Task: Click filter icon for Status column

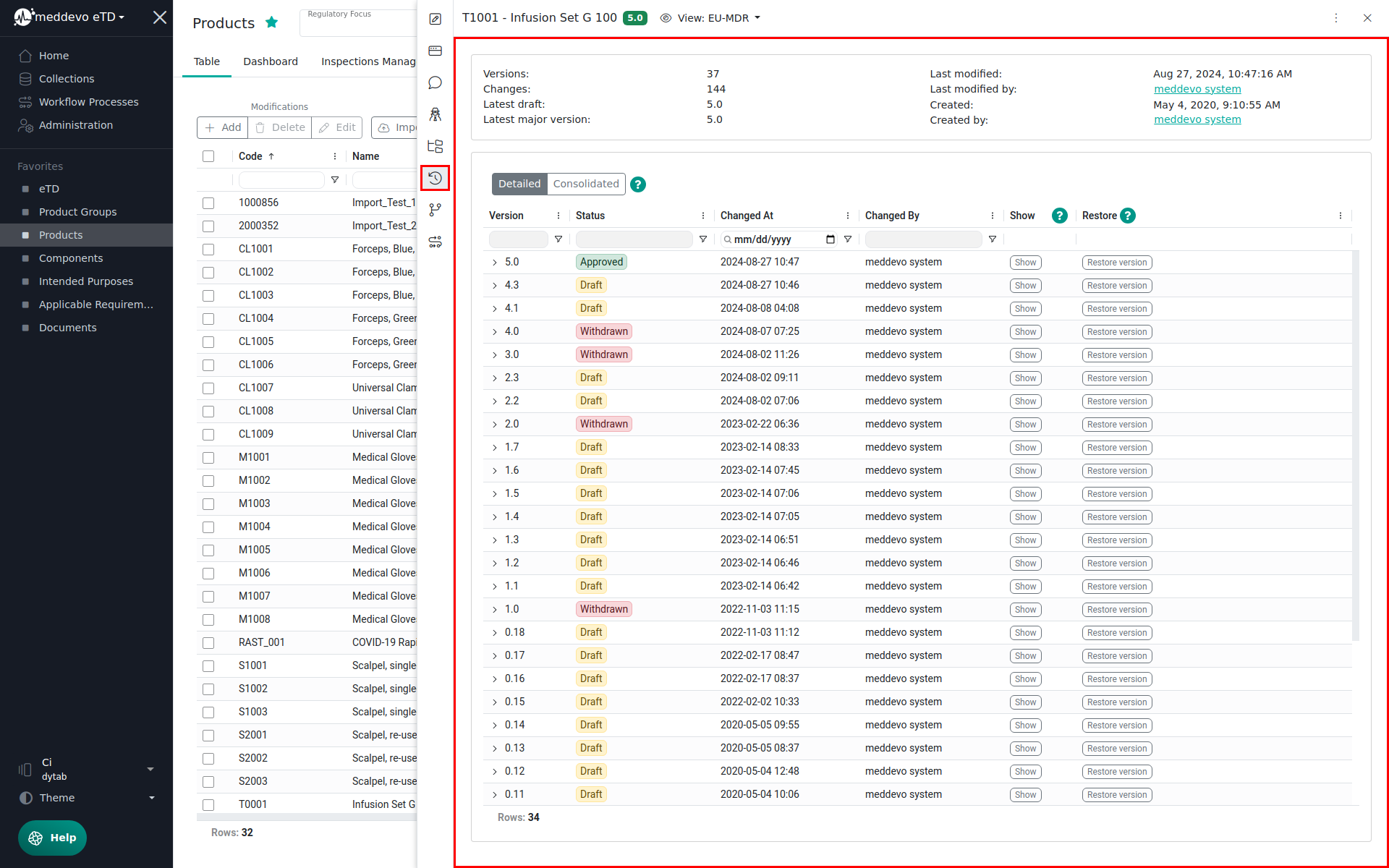Action: pyautogui.click(x=702, y=239)
